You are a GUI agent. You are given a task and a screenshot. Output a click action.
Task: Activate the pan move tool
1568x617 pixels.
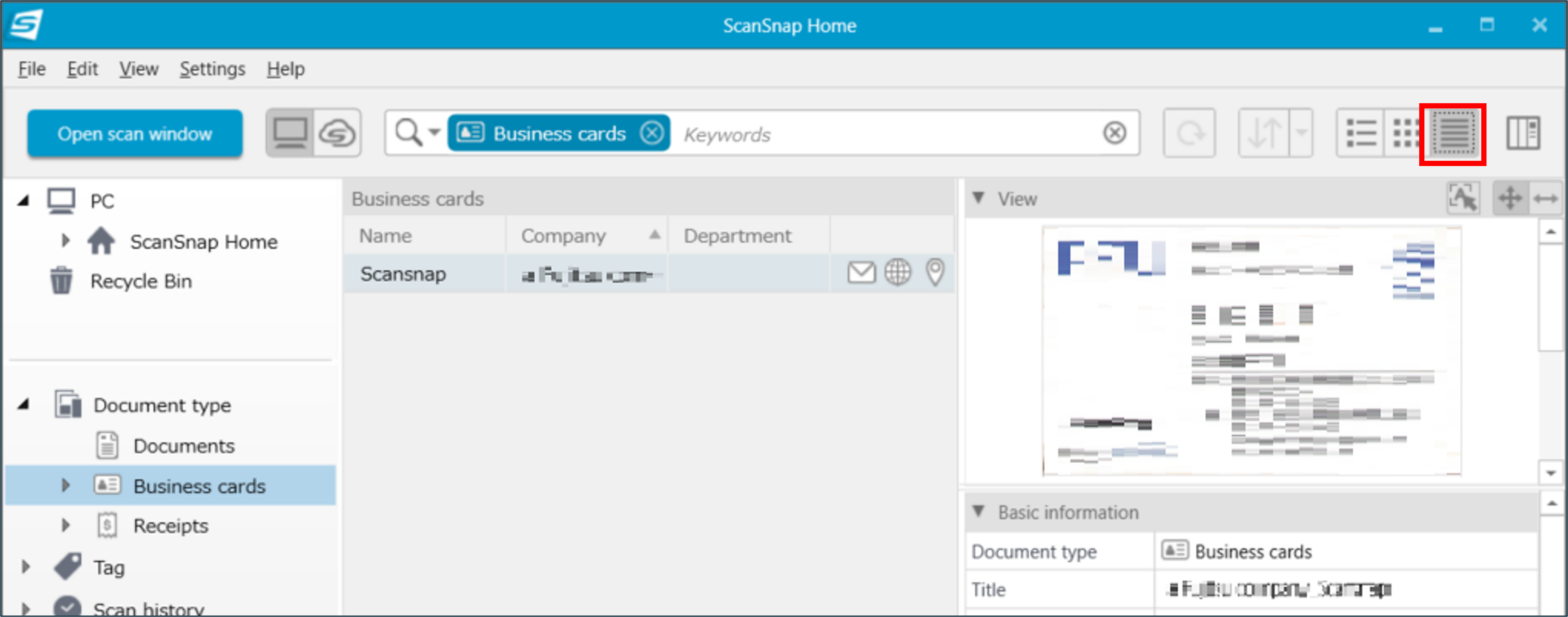pos(1510,198)
